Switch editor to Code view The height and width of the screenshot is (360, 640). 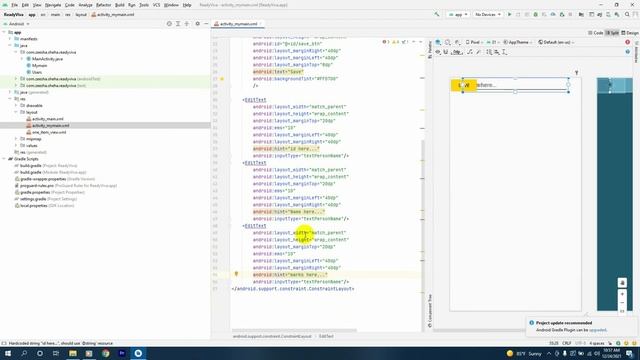pos(596,33)
